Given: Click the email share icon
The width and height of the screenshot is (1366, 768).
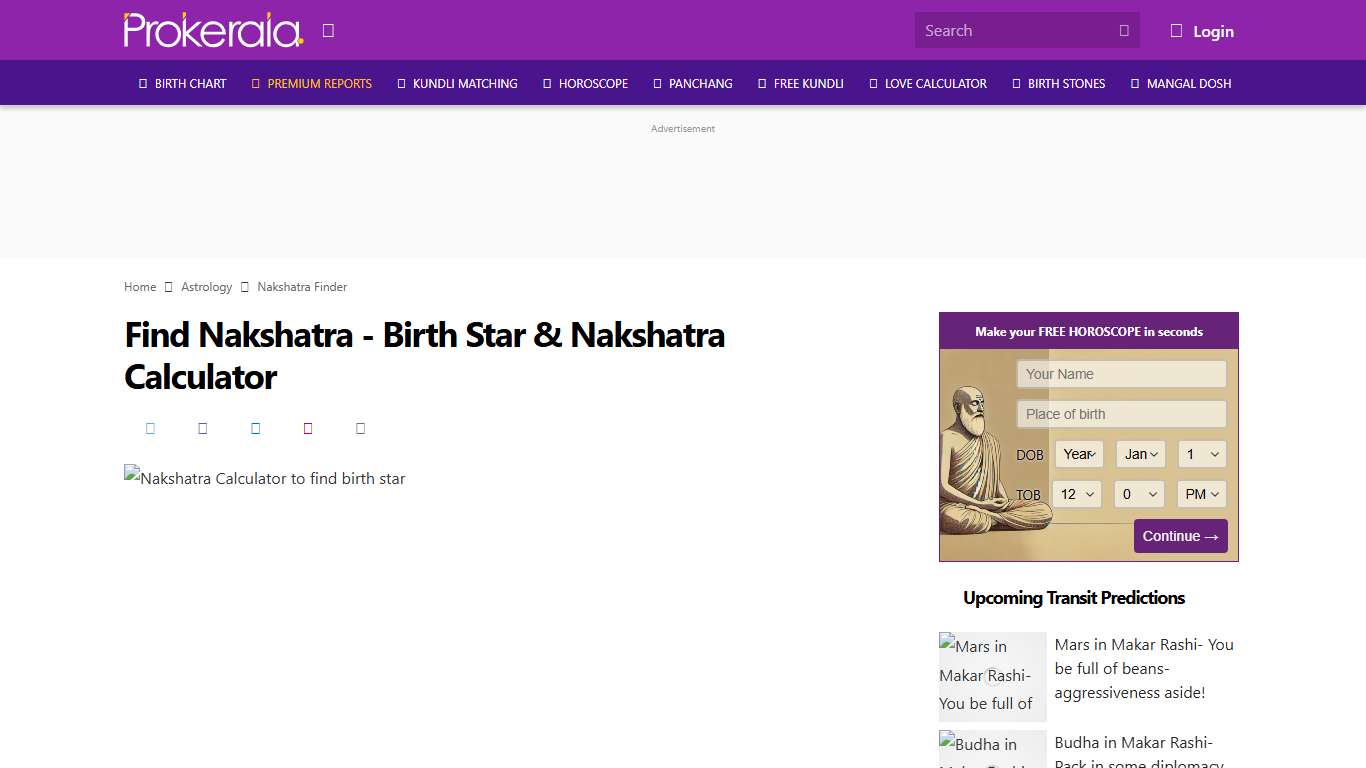Looking at the screenshot, I should click(360, 428).
